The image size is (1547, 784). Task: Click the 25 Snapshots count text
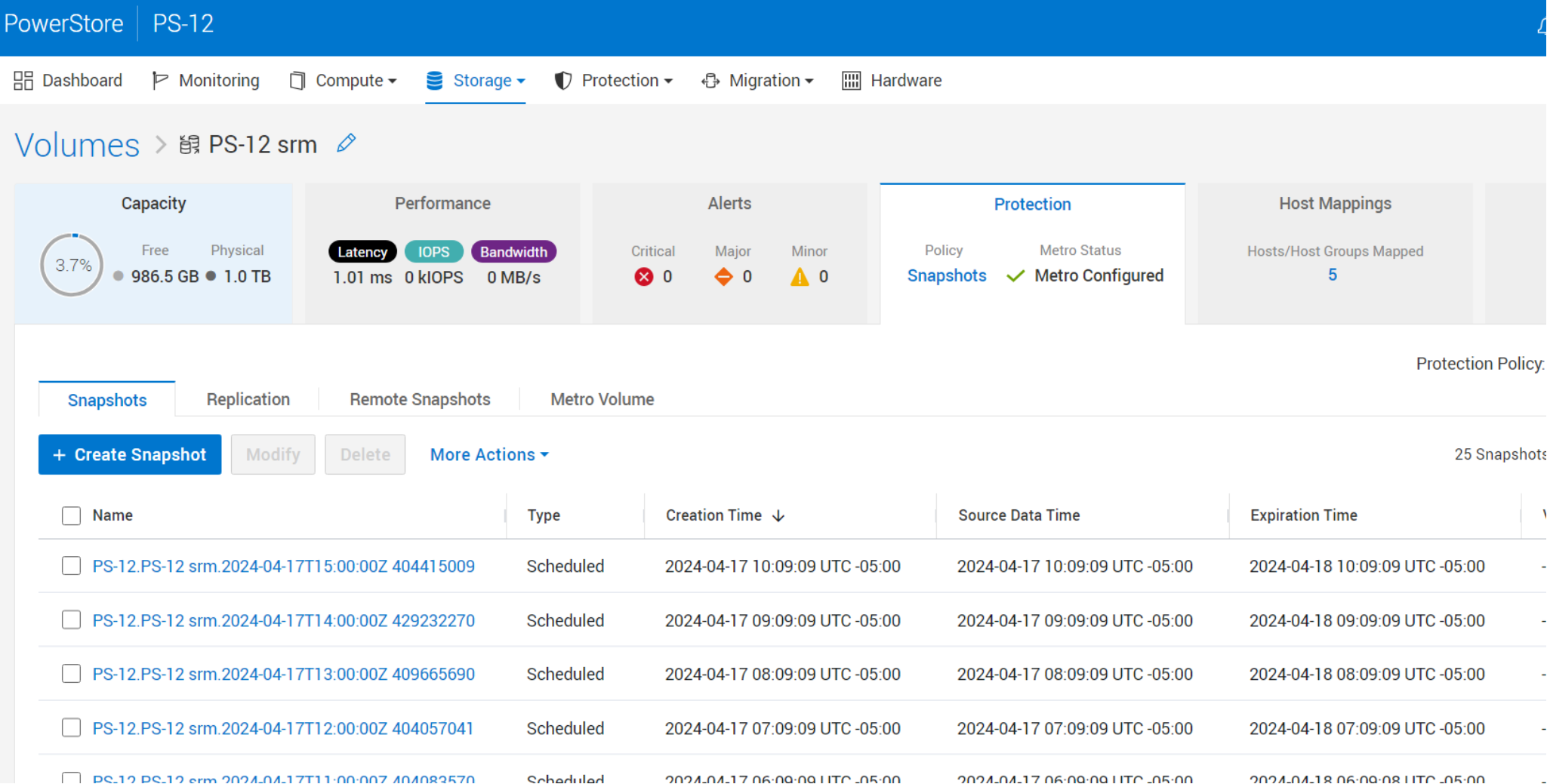(x=1500, y=454)
